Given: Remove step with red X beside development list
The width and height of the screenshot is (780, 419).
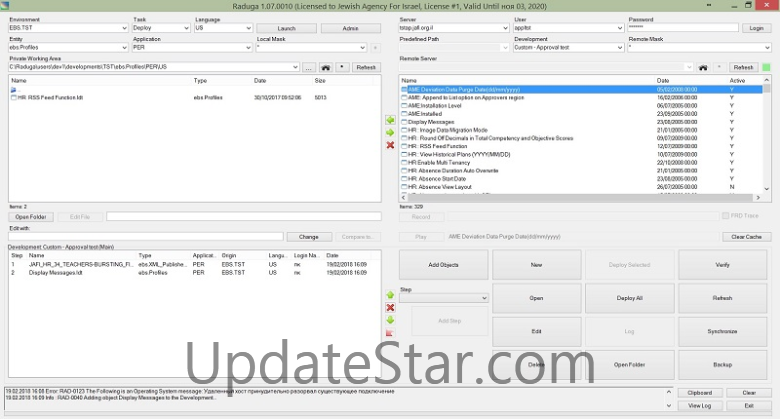Looking at the screenshot, I should [x=390, y=308].
